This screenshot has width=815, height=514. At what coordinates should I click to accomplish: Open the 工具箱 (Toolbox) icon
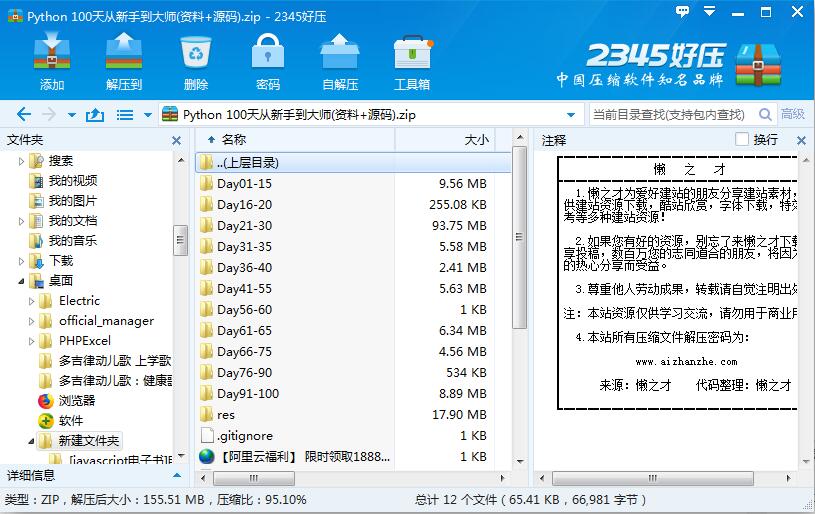coord(412,52)
